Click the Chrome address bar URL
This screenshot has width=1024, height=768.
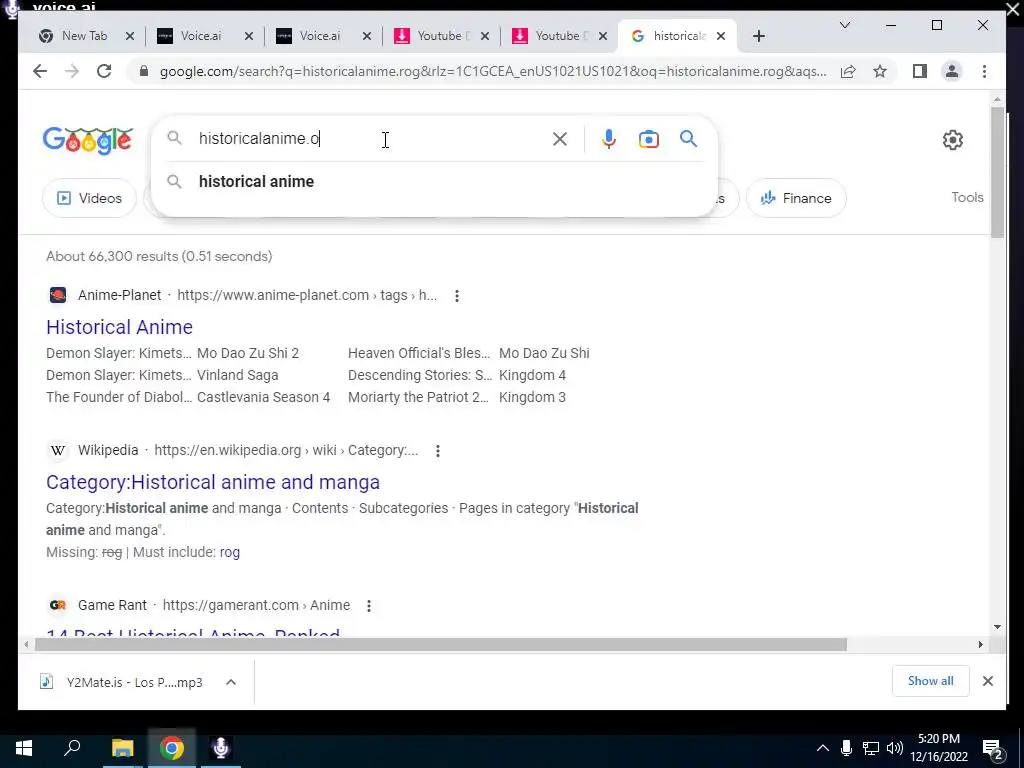click(x=493, y=71)
